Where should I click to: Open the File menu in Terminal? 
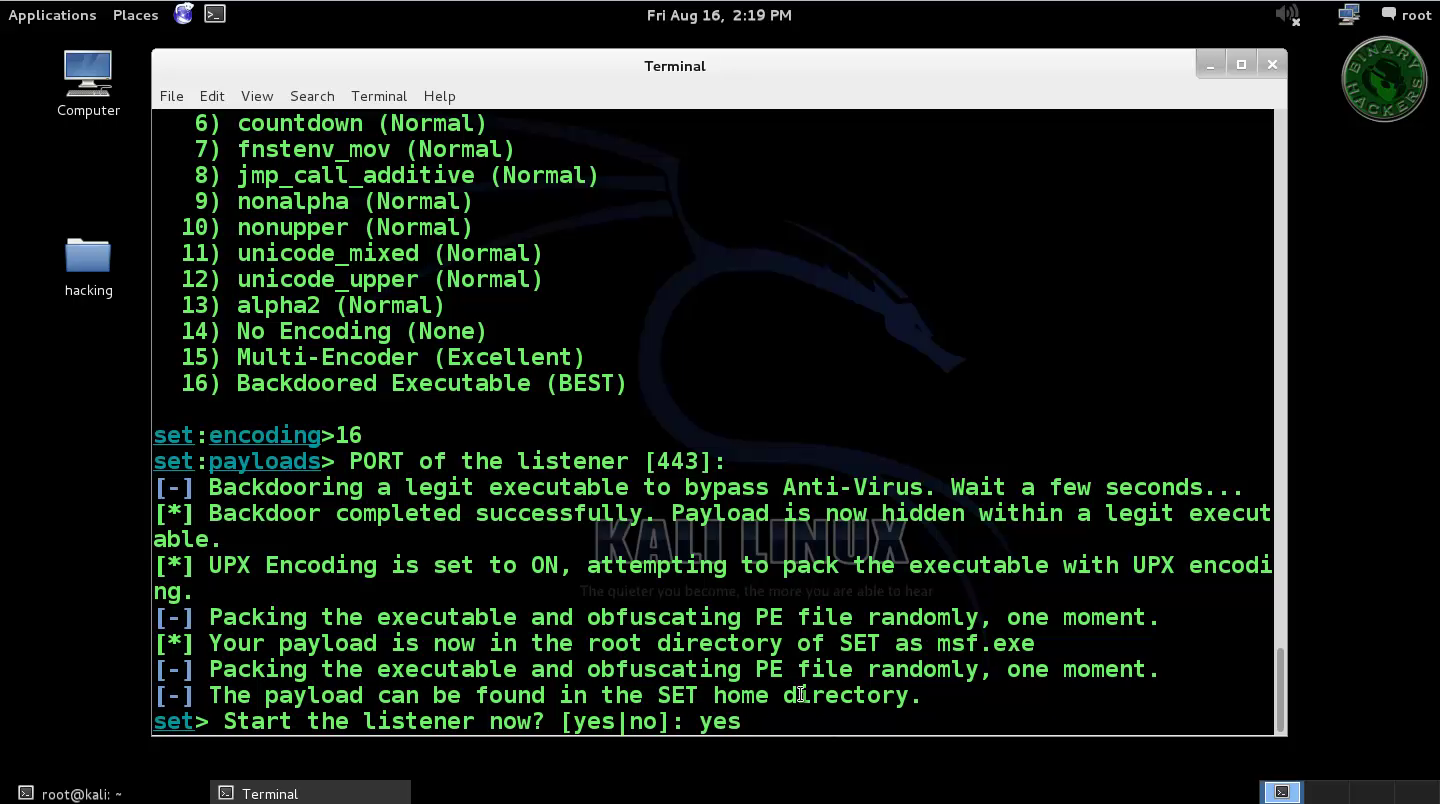(x=171, y=96)
